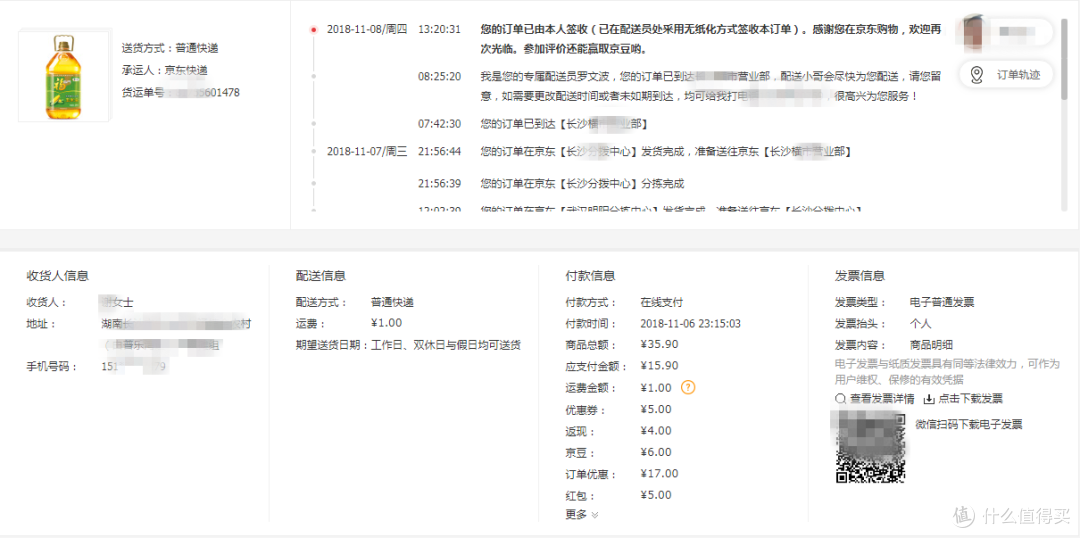This screenshot has width=1080, height=538.
Task: Click the invoice QR code image
Action: tap(870, 446)
